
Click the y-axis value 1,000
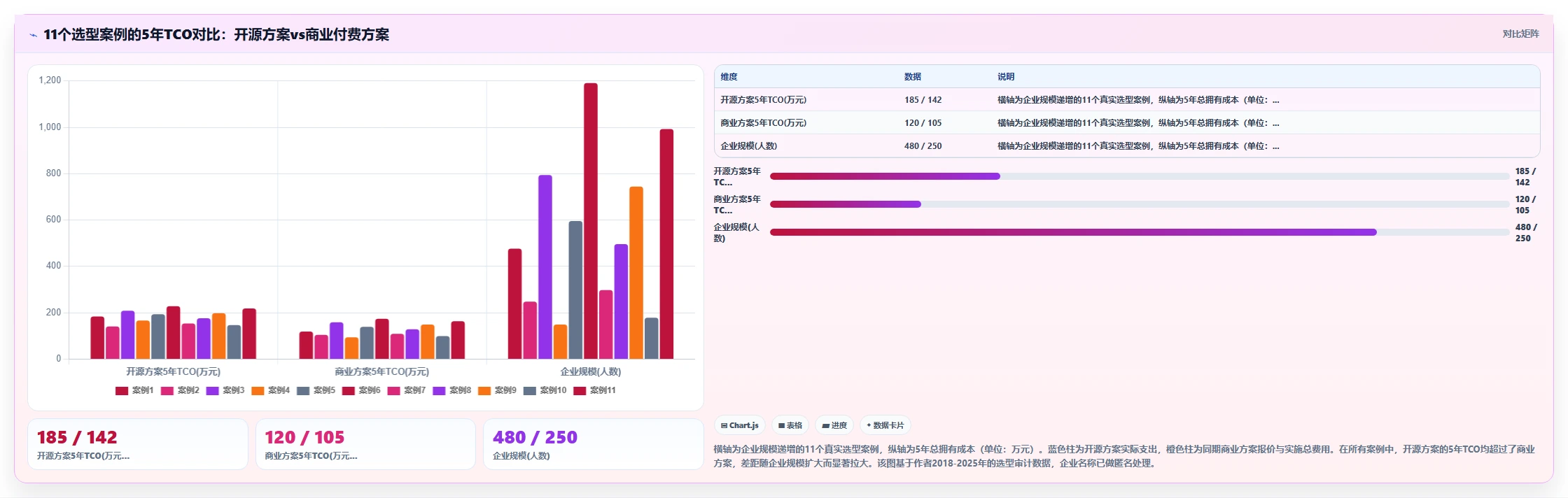pos(50,127)
